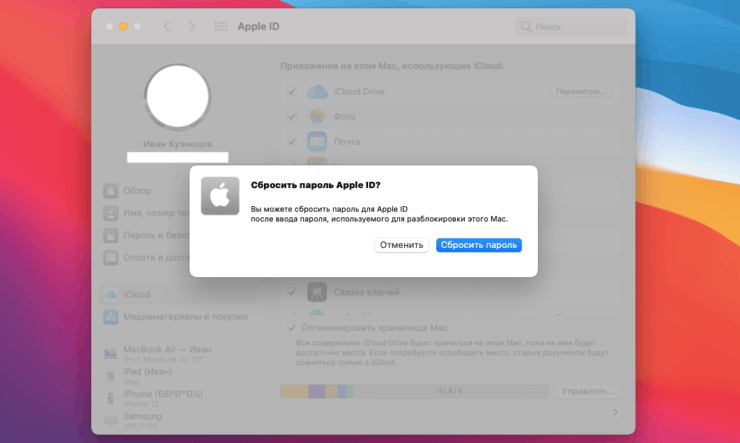Click the iCloud Drive cloud icon

pyautogui.click(x=317, y=92)
